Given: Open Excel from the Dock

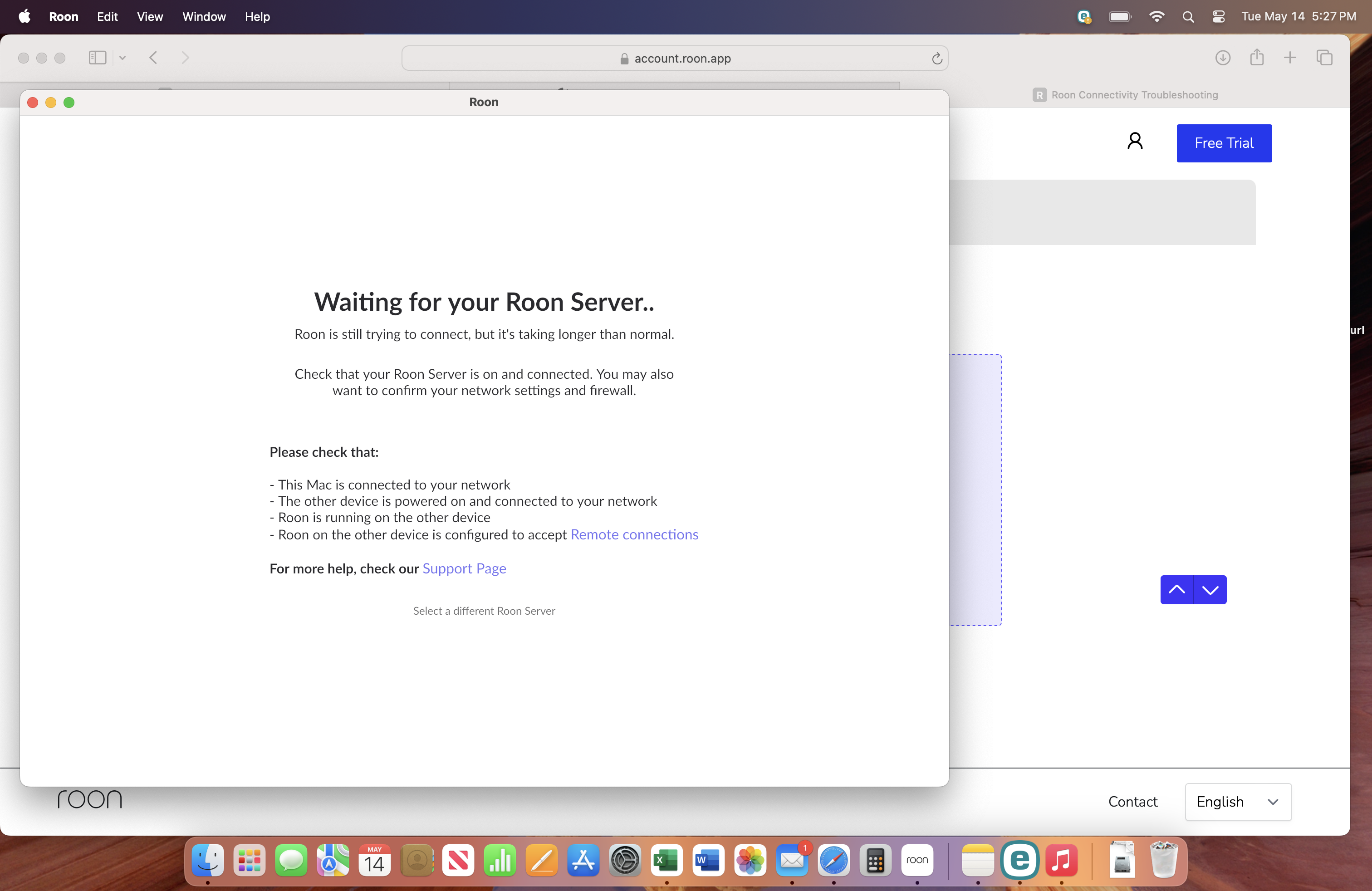Looking at the screenshot, I should pos(666,861).
